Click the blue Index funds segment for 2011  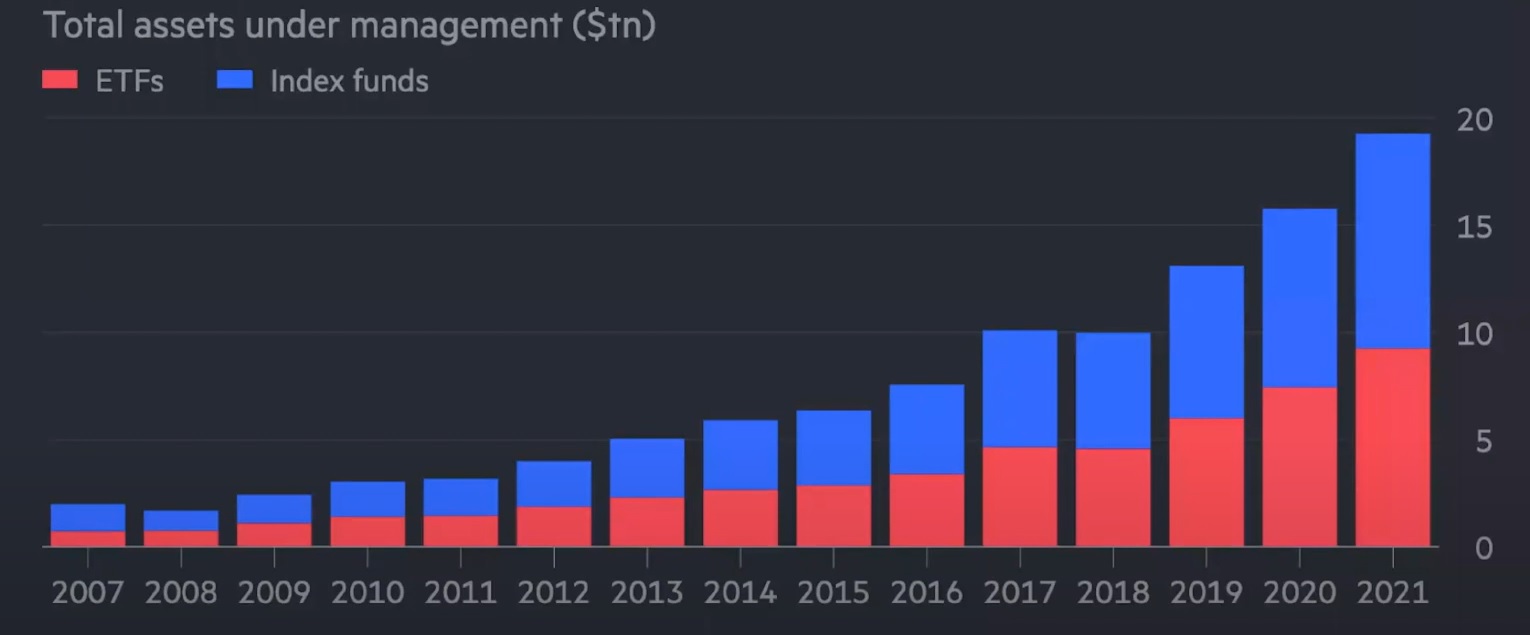[x=461, y=497]
